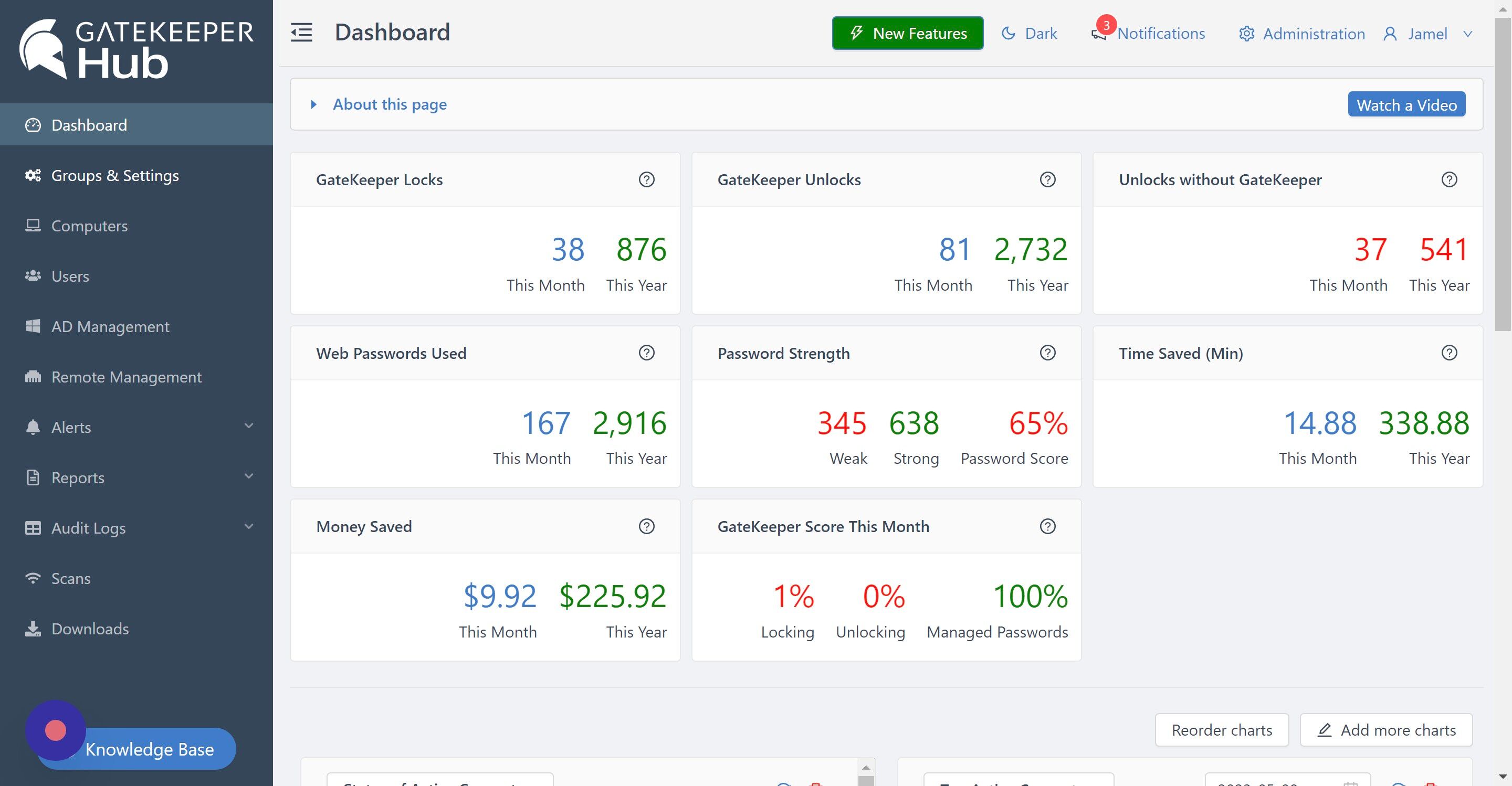This screenshot has width=1512, height=786.
Task: Click the 345 Weak passwords value
Action: (x=842, y=423)
